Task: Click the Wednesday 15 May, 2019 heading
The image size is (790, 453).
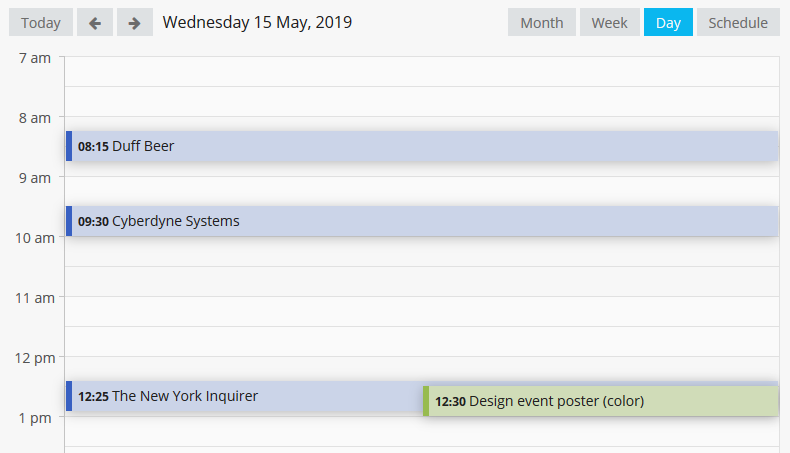Action: 257,22
